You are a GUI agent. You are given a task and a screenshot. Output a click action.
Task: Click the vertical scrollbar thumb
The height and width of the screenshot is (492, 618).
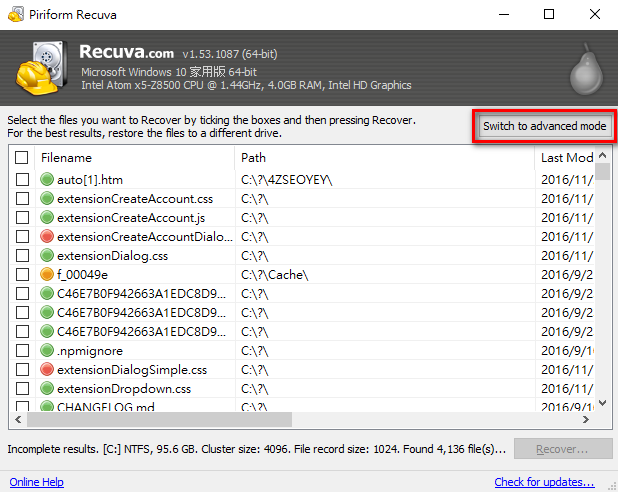(x=602, y=171)
